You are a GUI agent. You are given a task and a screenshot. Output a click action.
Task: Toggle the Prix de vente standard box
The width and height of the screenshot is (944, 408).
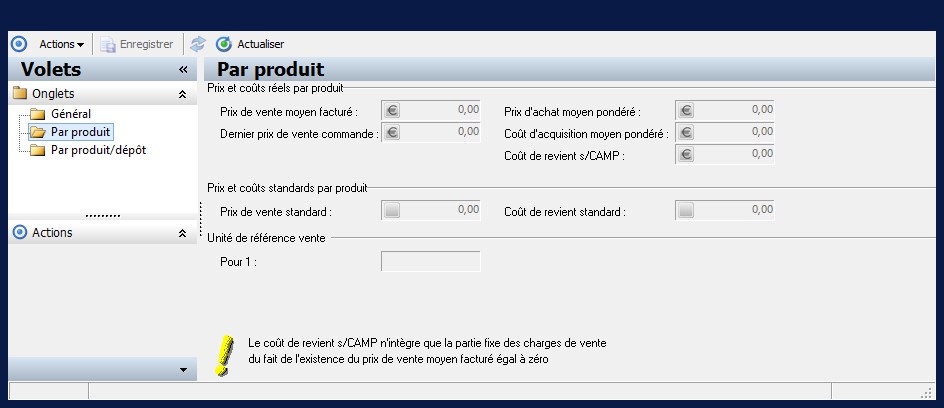point(392,210)
